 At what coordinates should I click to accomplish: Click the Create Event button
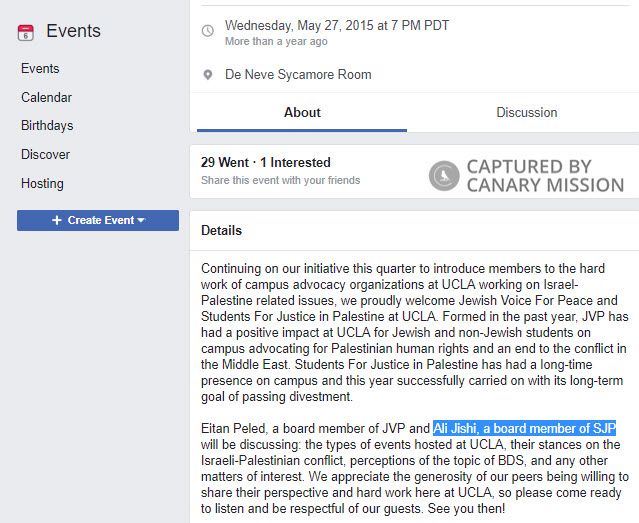click(x=98, y=220)
